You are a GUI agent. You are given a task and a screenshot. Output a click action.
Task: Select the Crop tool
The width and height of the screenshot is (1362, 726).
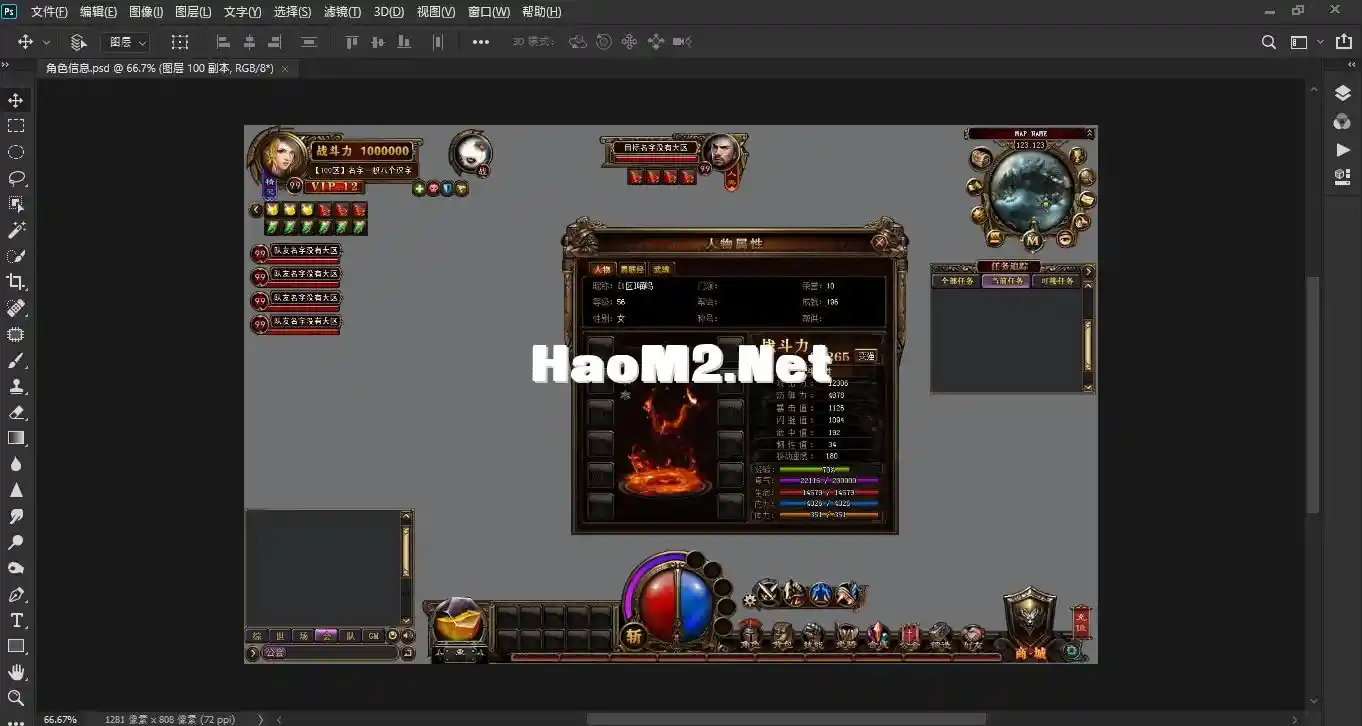click(16, 282)
